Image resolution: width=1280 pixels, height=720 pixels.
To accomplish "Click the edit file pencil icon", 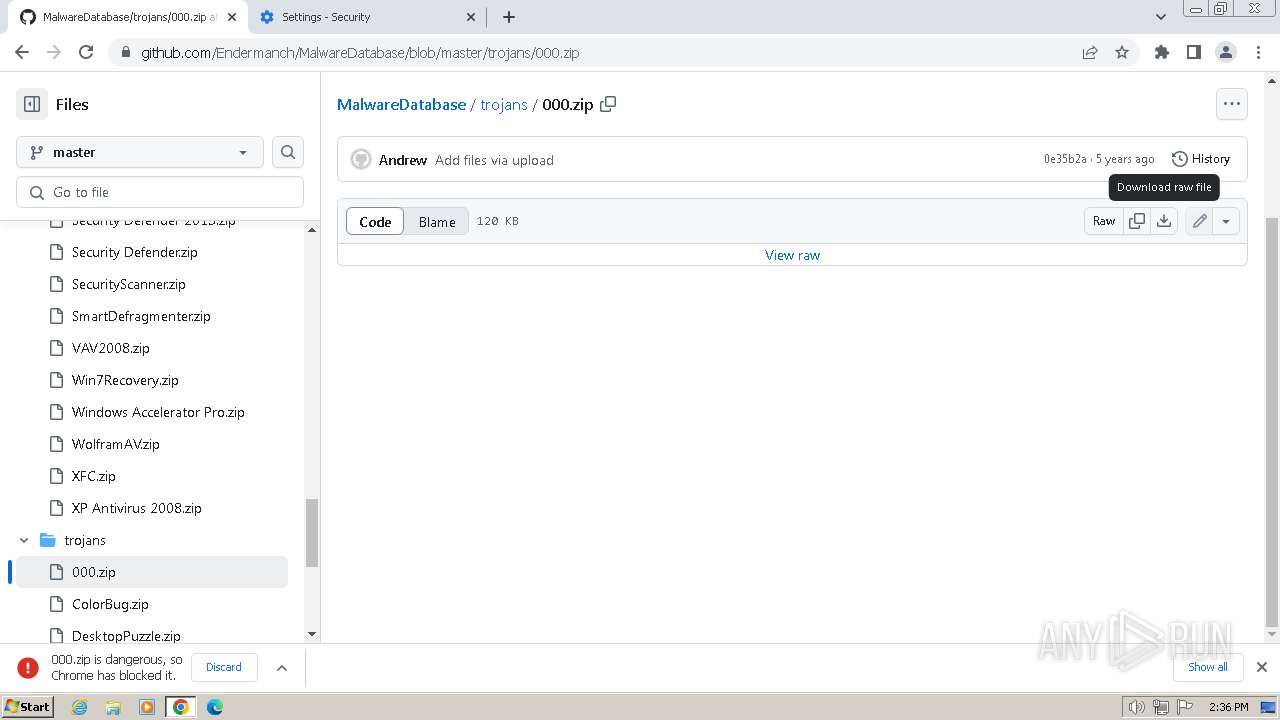I will [x=1200, y=221].
